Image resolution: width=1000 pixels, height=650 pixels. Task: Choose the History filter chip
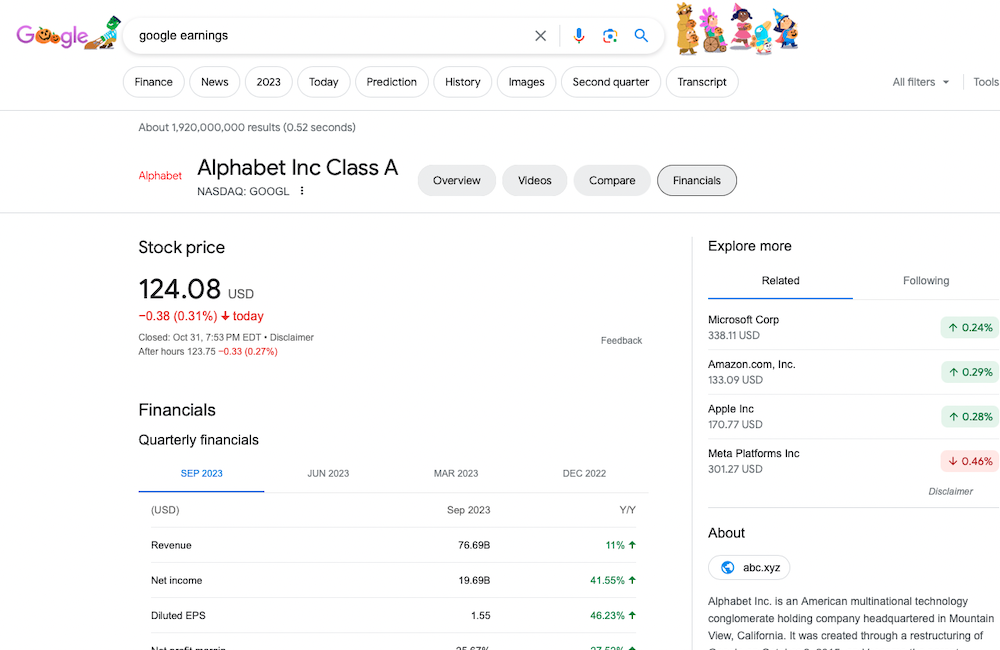point(462,82)
